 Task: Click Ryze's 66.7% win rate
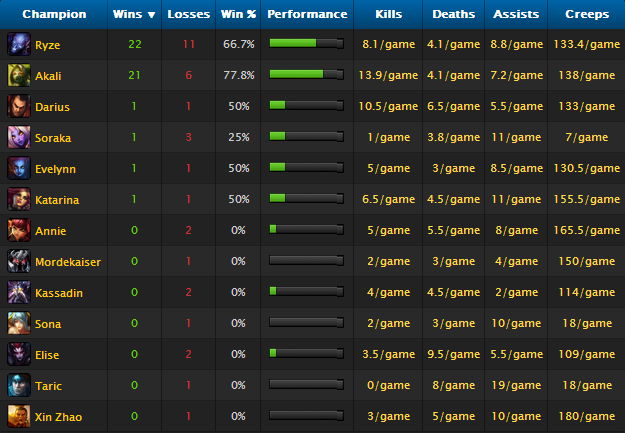click(238, 44)
